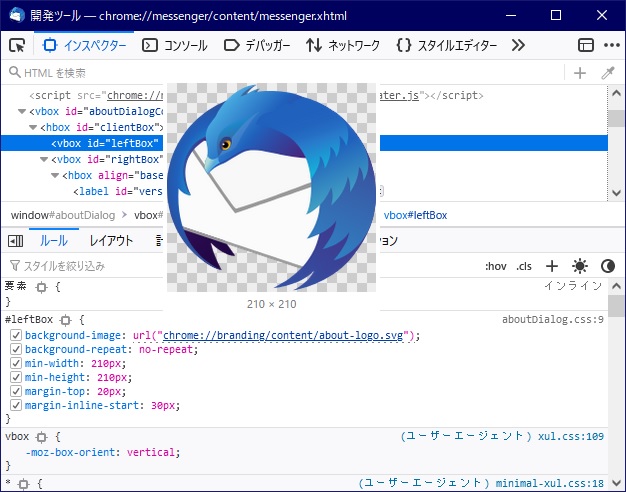Viewport: 626px width, 492px height.
Task: Click the :hov pseudo-class button
Action: (495, 266)
